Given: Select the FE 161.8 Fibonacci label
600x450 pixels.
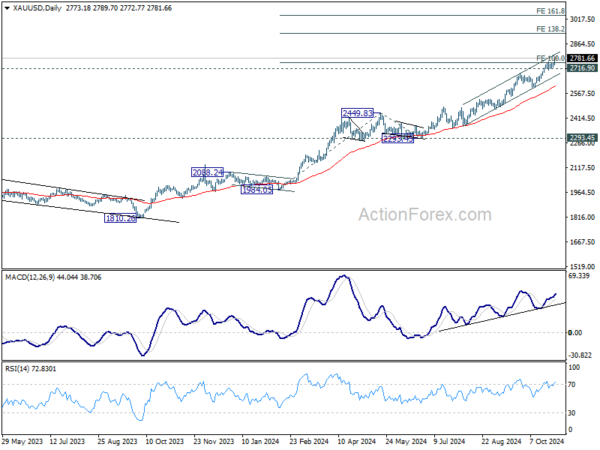Looking at the screenshot, I should pos(550,11).
